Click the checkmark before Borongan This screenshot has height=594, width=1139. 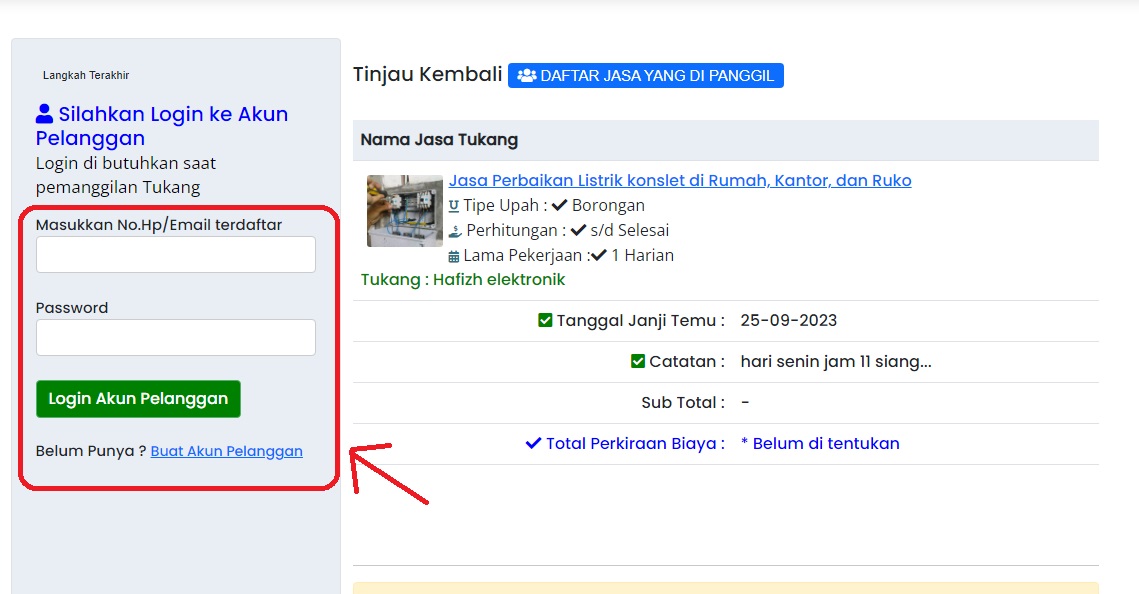[x=560, y=206]
